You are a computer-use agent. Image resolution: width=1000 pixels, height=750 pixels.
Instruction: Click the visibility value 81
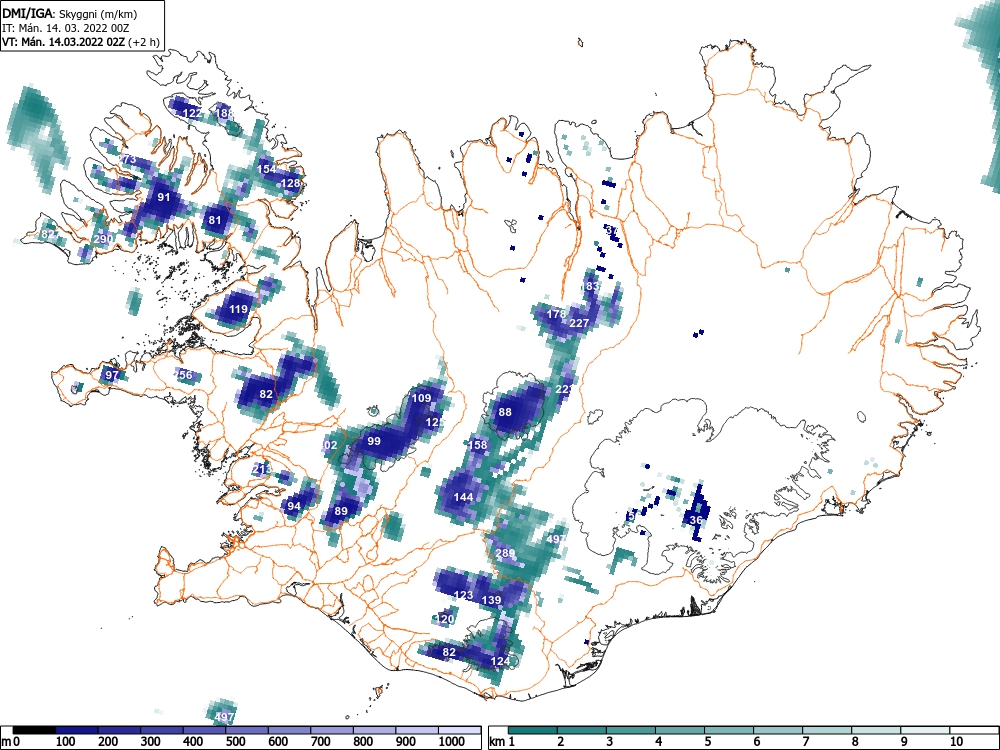[215, 221]
